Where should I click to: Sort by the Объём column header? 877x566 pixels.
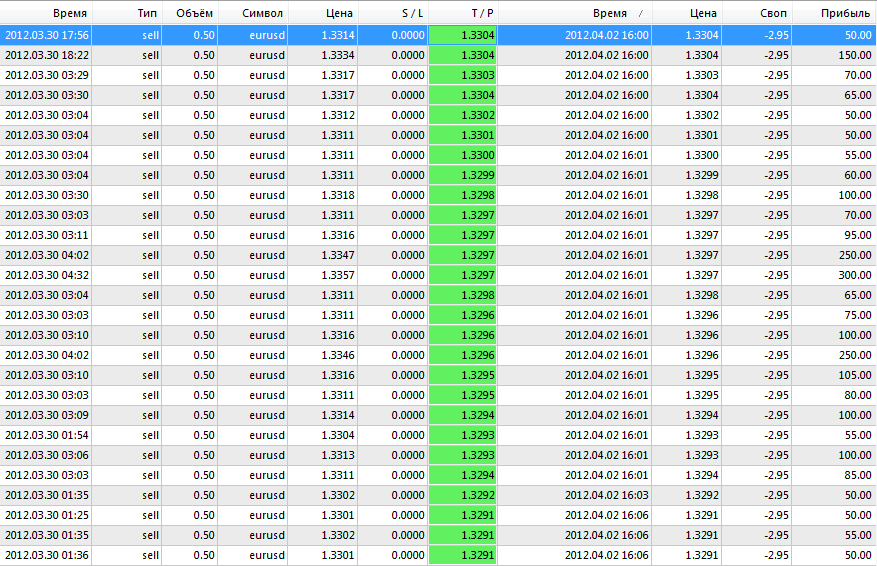(x=190, y=13)
